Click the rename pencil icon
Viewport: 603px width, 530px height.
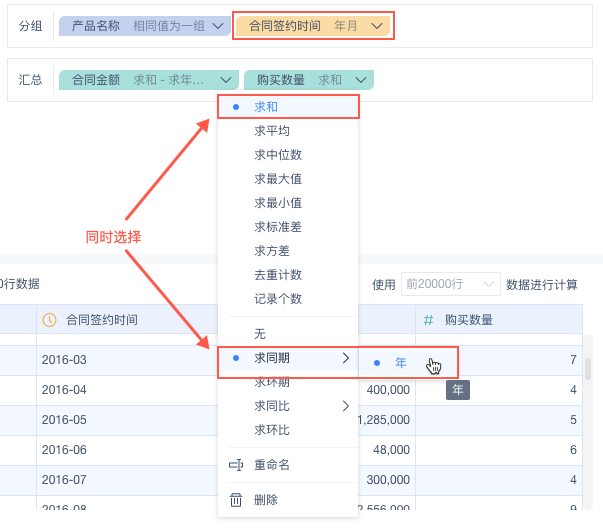coord(237,465)
